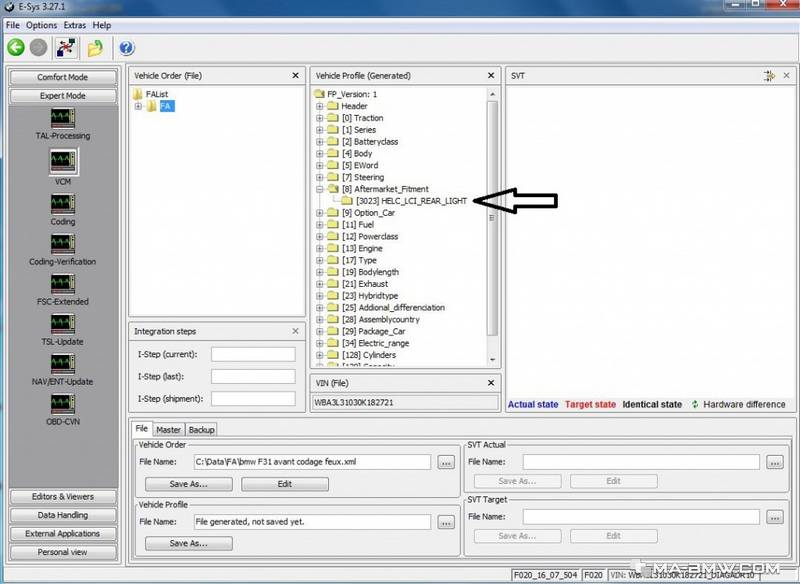Browse for the Vehicle Order file
This screenshot has height=584, width=800.
pyautogui.click(x=446, y=463)
